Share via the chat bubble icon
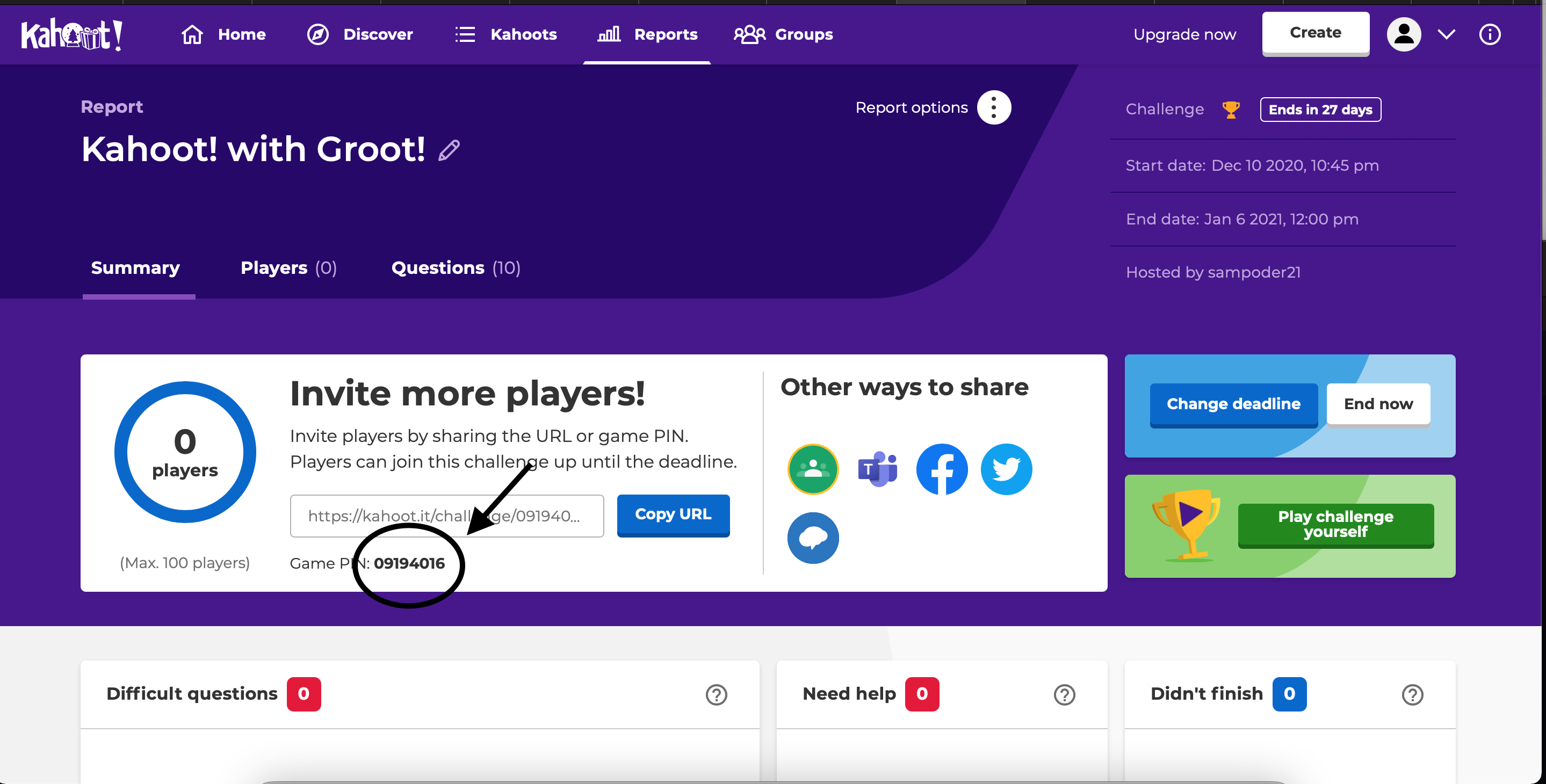 coord(813,538)
